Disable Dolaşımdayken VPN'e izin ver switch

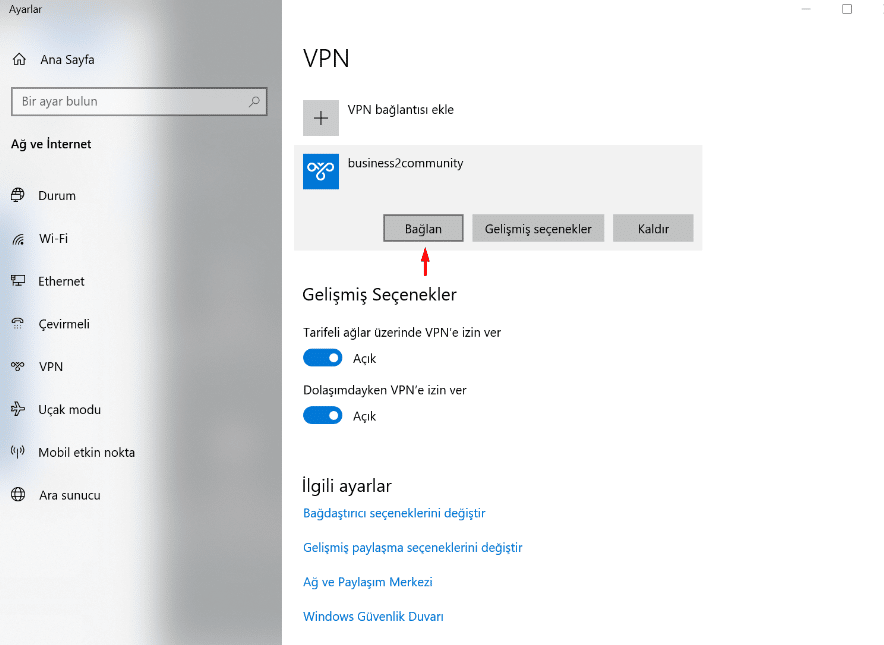322,415
